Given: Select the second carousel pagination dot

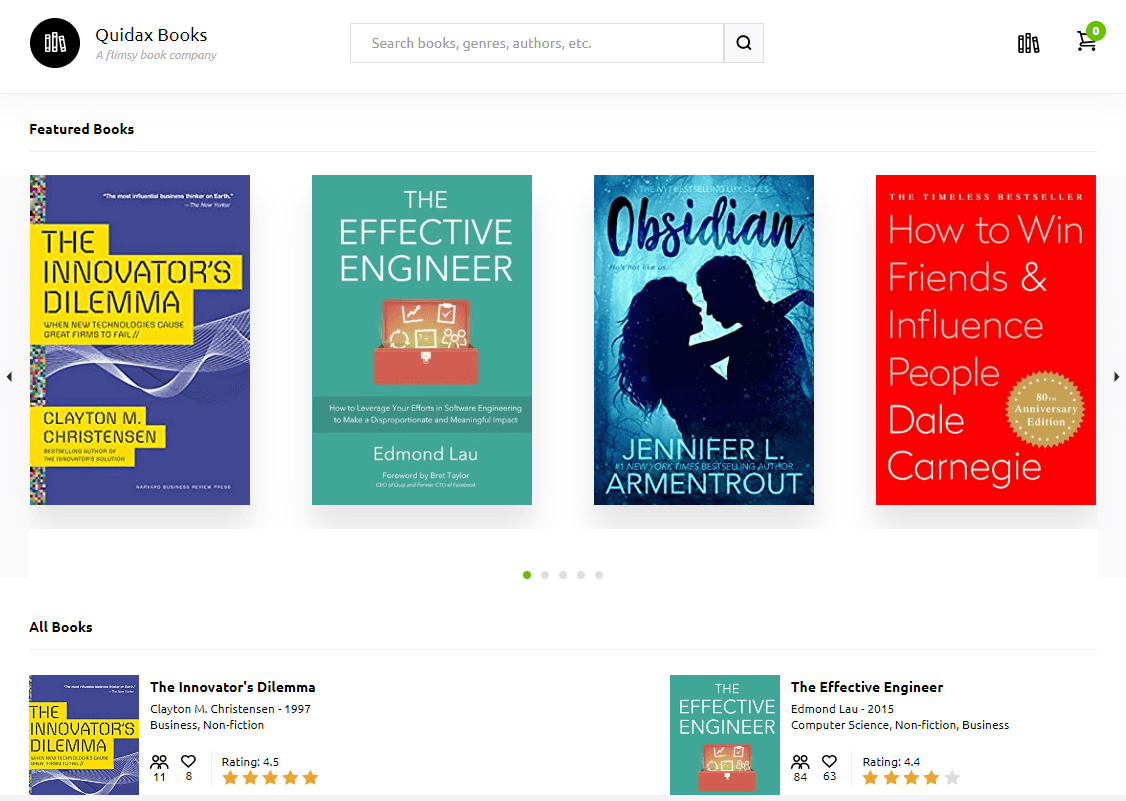Looking at the screenshot, I should (545, 575).
